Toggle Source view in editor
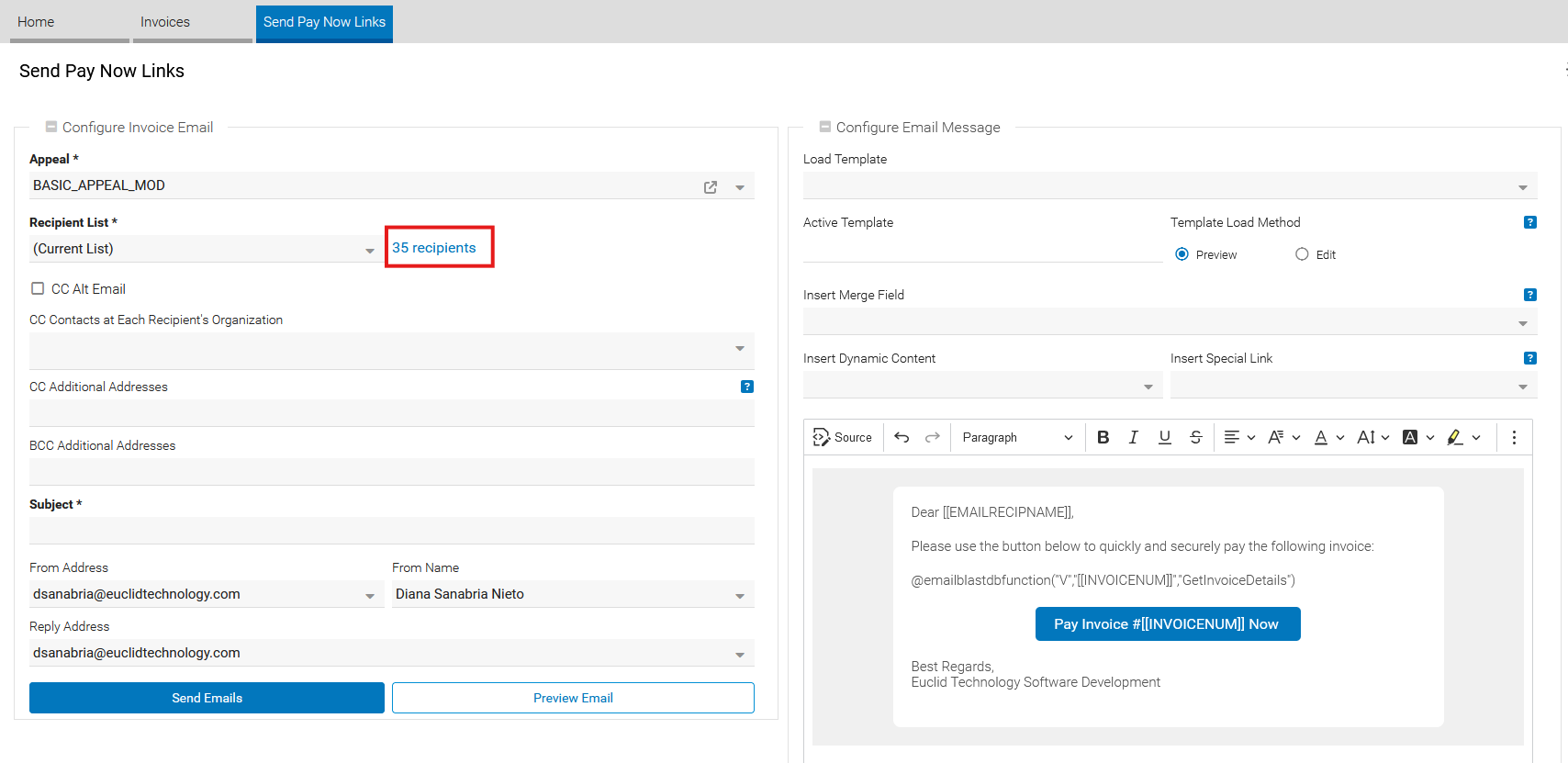1568x763 pixels. 842,437
